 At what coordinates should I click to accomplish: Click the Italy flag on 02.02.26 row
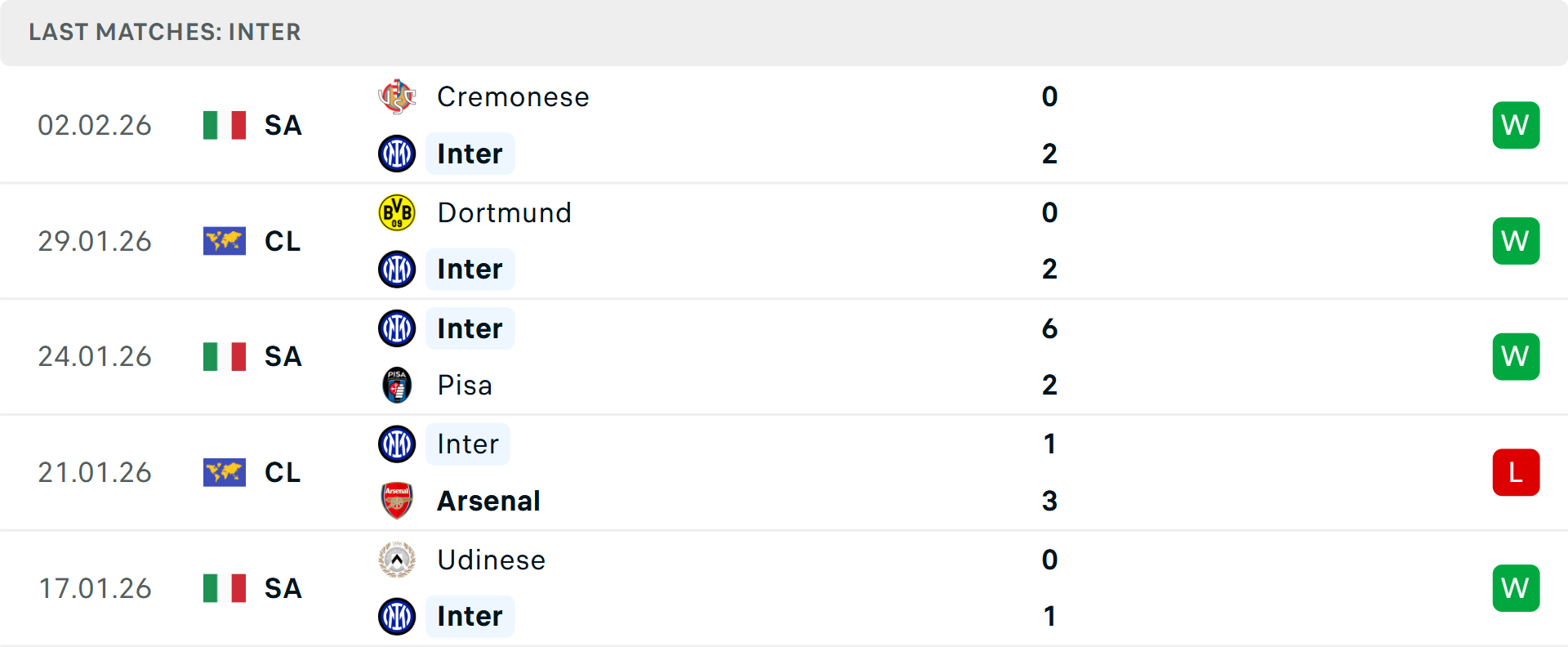click(225, 125)
